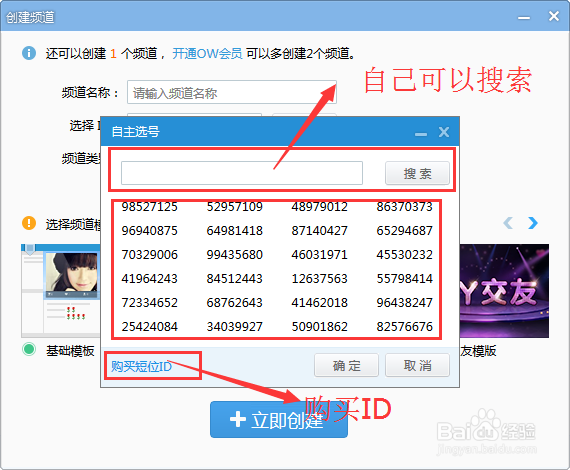This screenshot has height=470, width=570.
Task: Click the ID search input box
Action: [x=242, y=173]
